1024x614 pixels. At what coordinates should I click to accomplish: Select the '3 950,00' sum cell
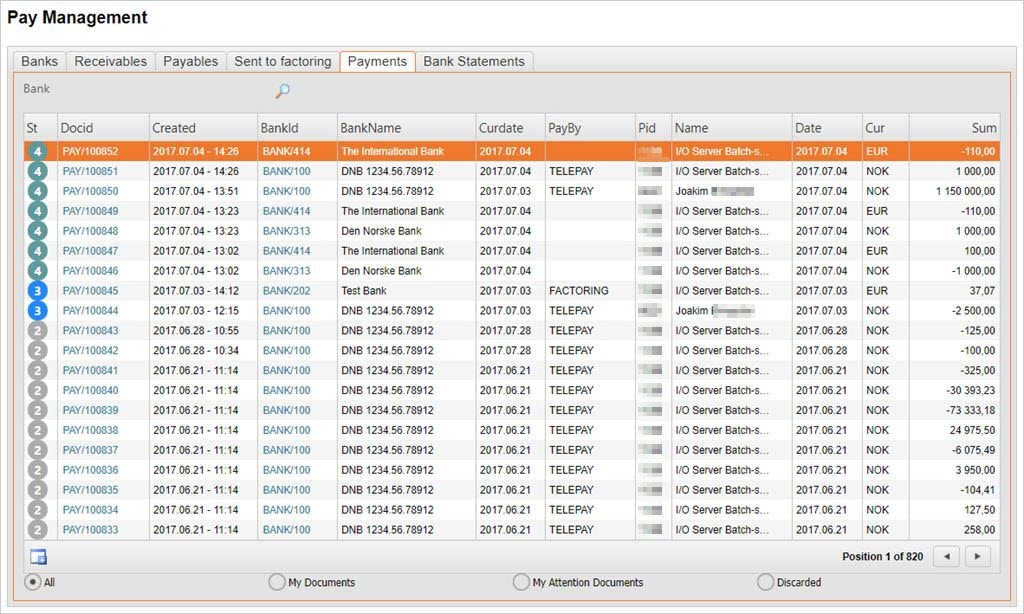(954, 470)
